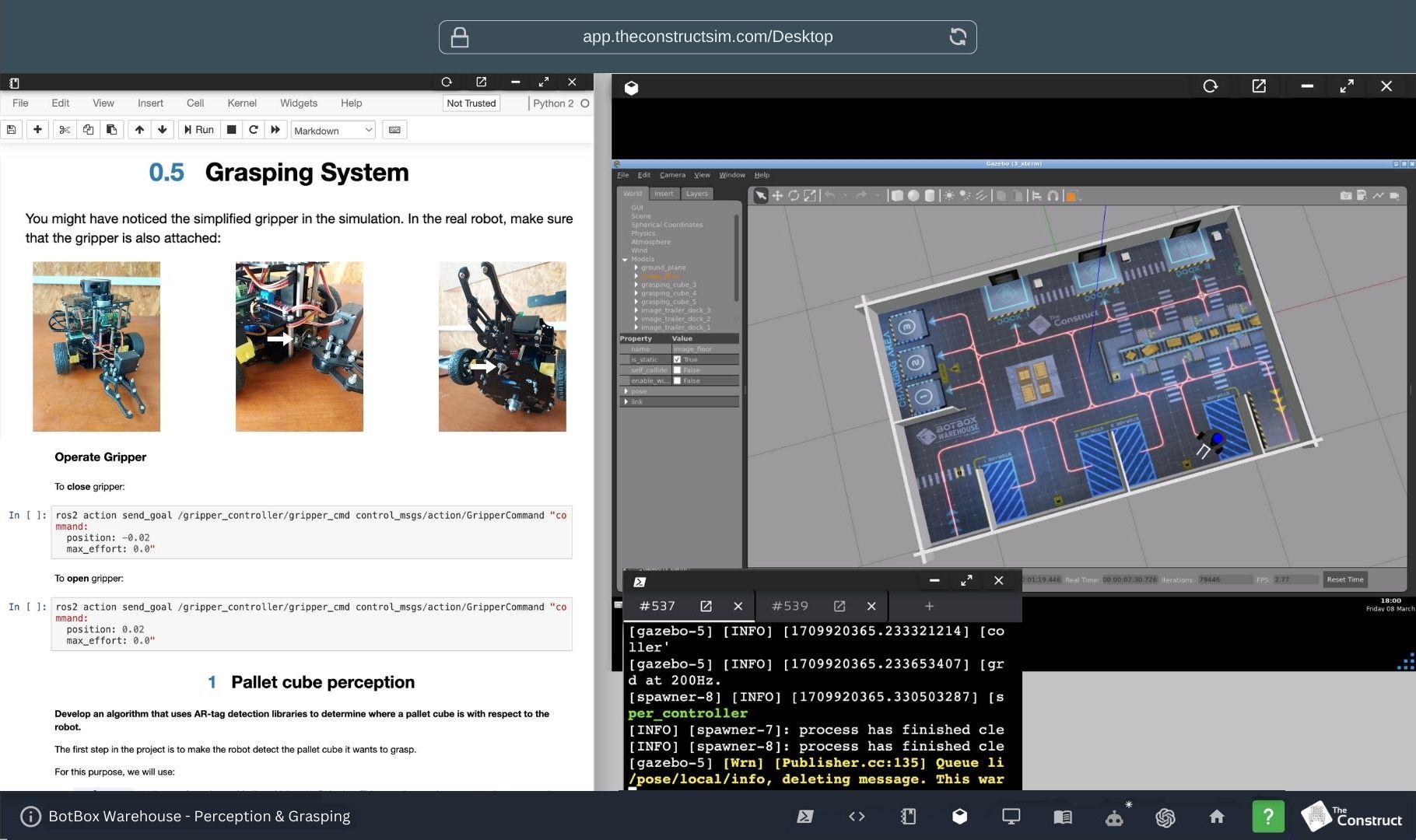Screen dimensions: 1416x840
Task: Add a spot light in Gazebo
Action: coord(966,196)
